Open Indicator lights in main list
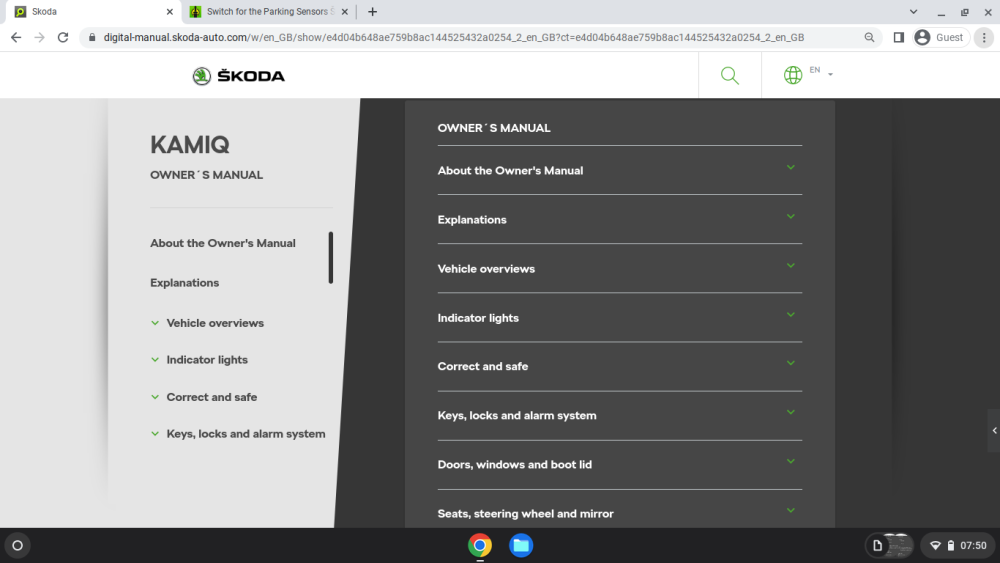Screen dimensions: 1000x563 (478, 318)
